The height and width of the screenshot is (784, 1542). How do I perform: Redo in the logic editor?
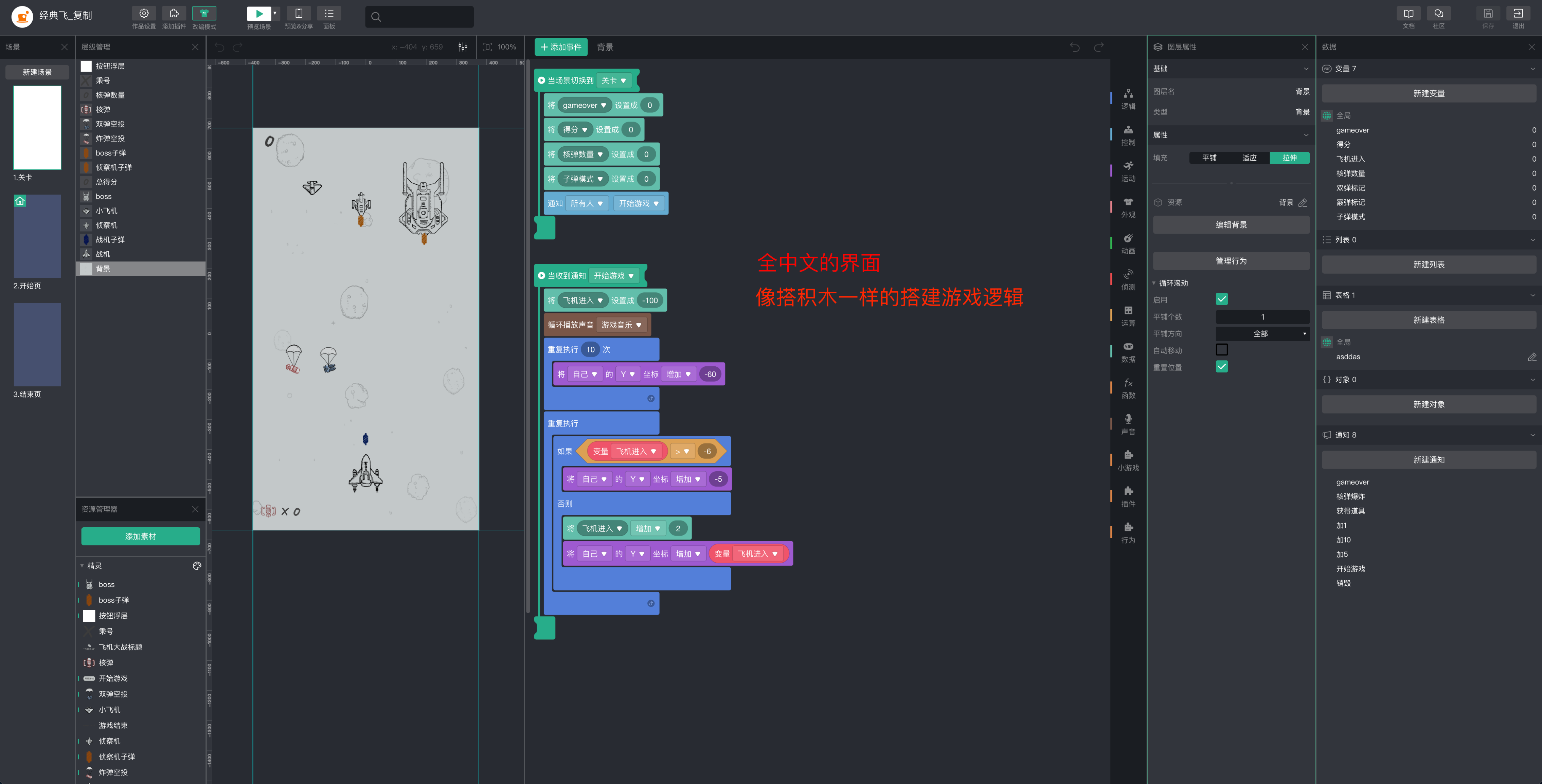coord(1098,47)
